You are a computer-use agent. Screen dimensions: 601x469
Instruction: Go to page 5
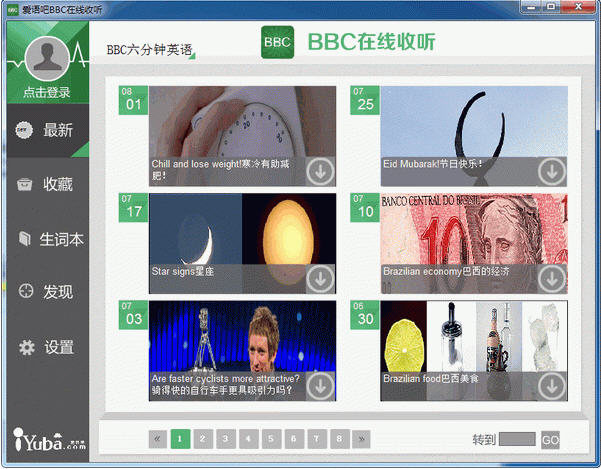point(271,439)
